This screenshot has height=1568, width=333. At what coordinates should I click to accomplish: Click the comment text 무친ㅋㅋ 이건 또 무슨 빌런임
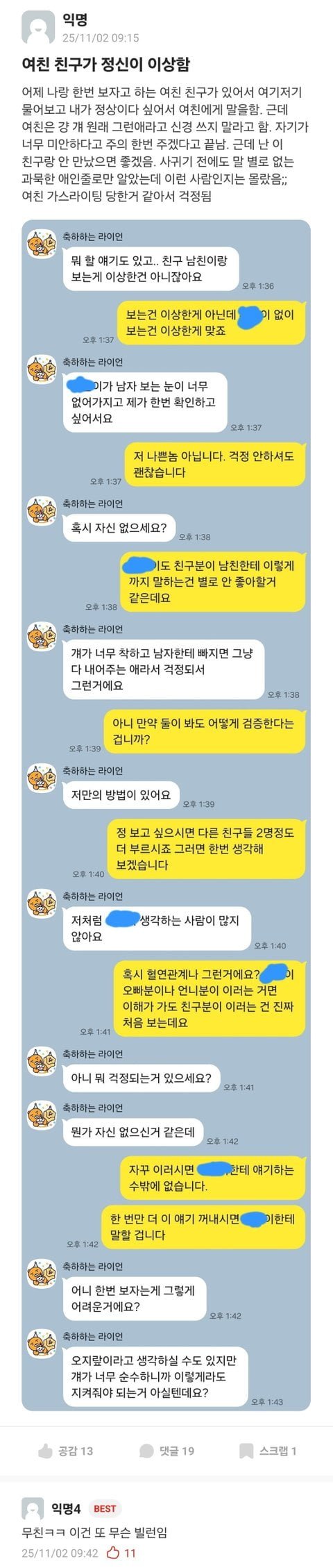(94, 1533)
